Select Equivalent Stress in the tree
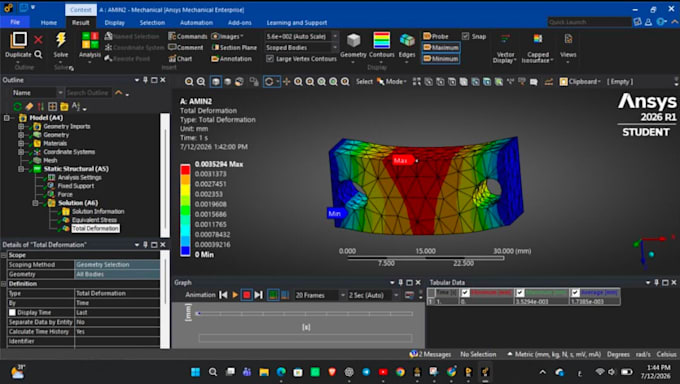 click(x=94, y=220)
